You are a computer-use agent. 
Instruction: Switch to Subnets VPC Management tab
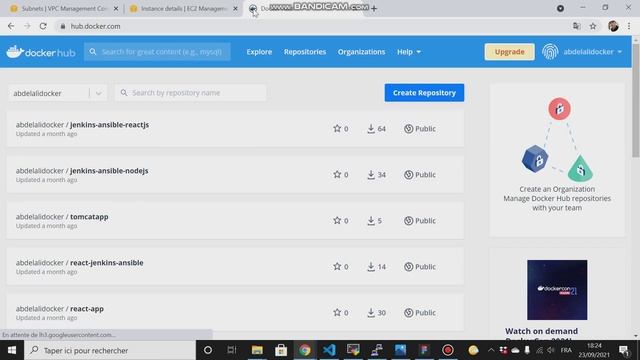click(64, 9)
